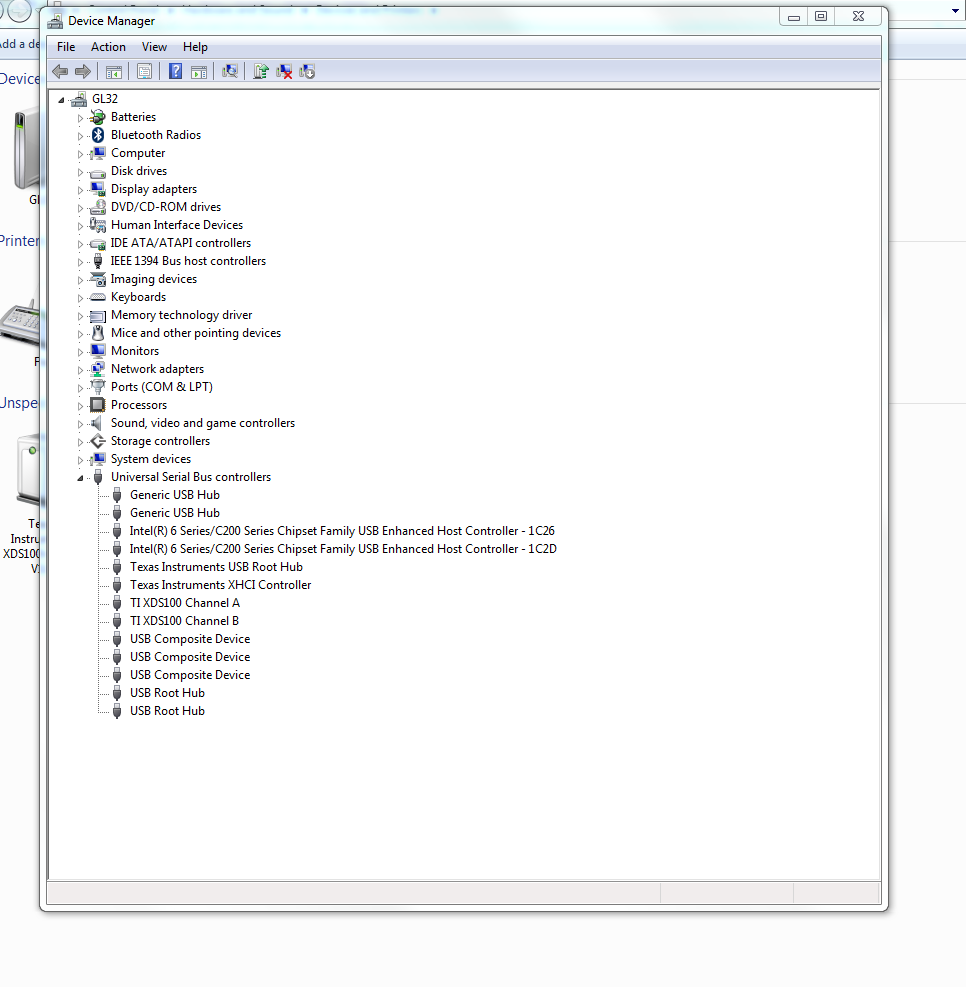Click the Processors chip icon
The height and width of the screenshot is (987, 966).
click(98, 405)
